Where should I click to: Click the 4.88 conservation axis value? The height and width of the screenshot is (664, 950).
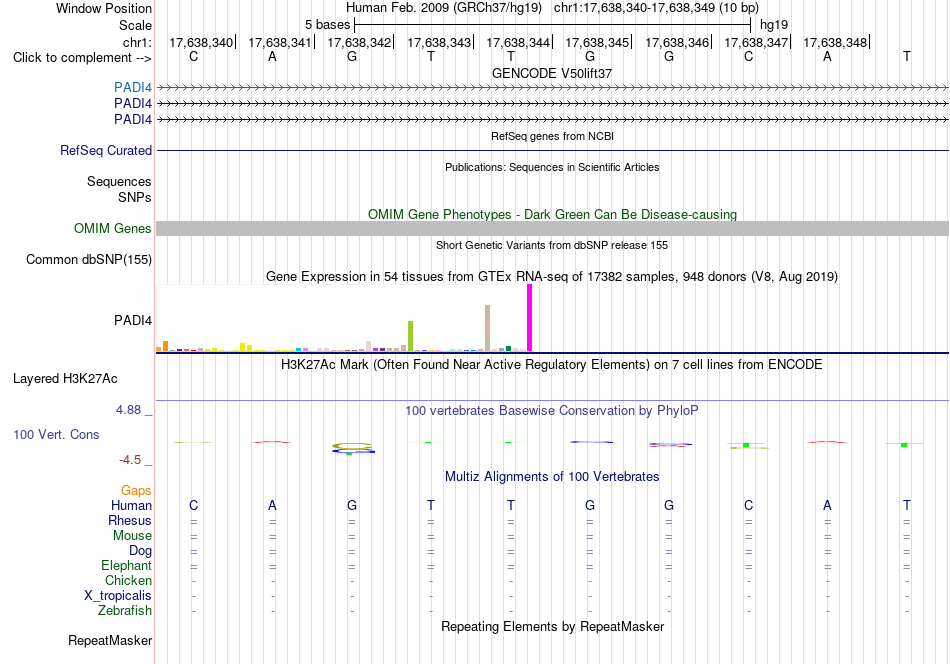point(128,410)
